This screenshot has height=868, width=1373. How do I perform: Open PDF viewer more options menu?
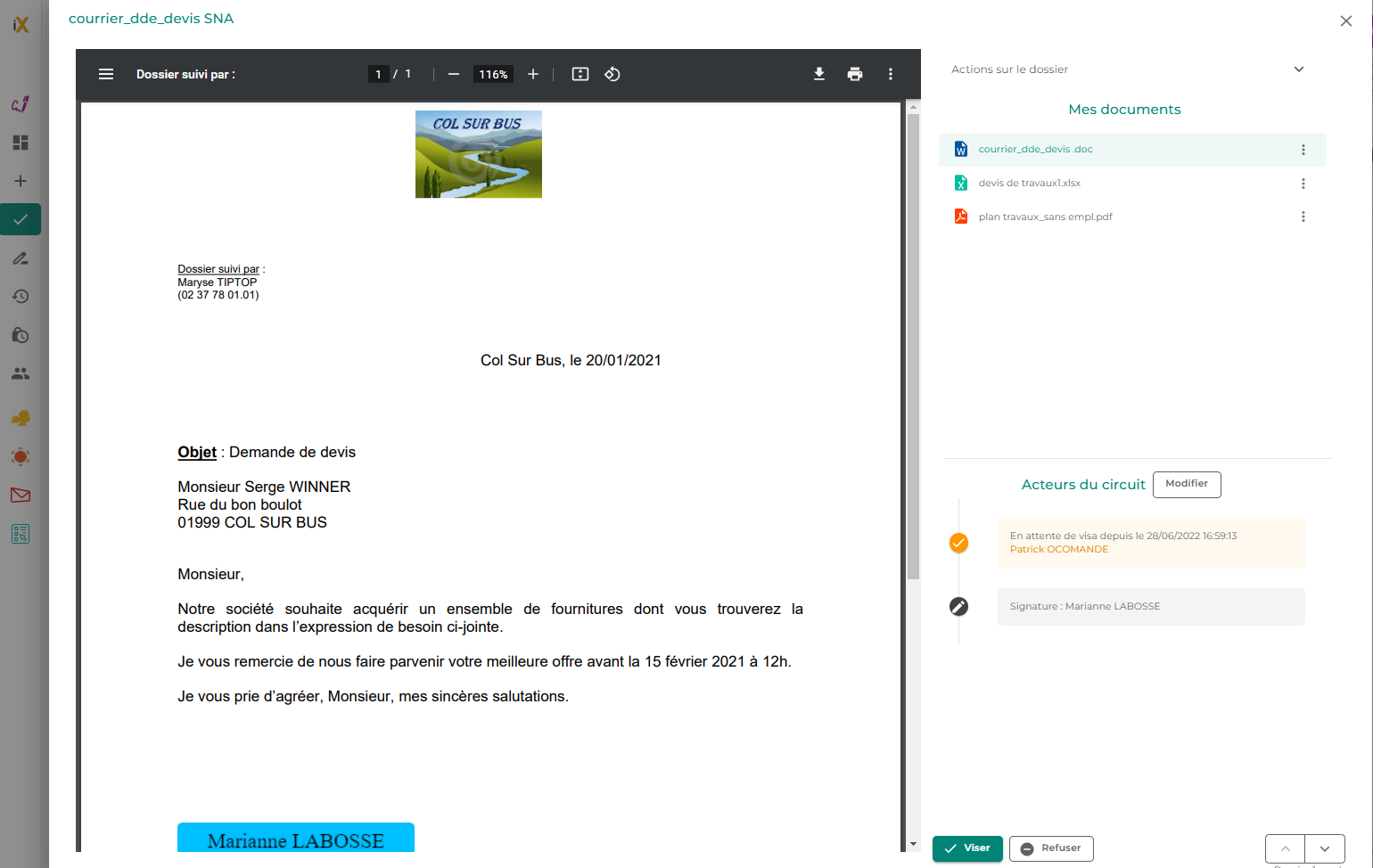point(891,74)
